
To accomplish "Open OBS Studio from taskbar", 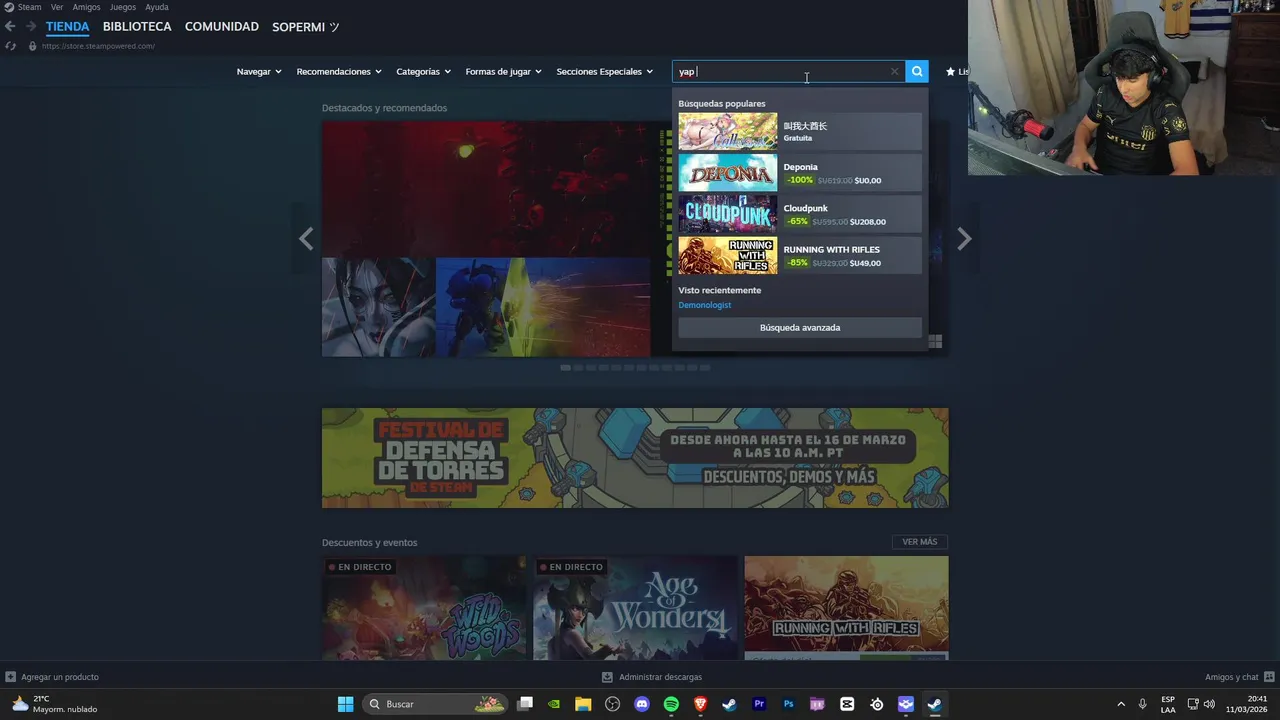I will pyautogui.click(x=612, y=704).
